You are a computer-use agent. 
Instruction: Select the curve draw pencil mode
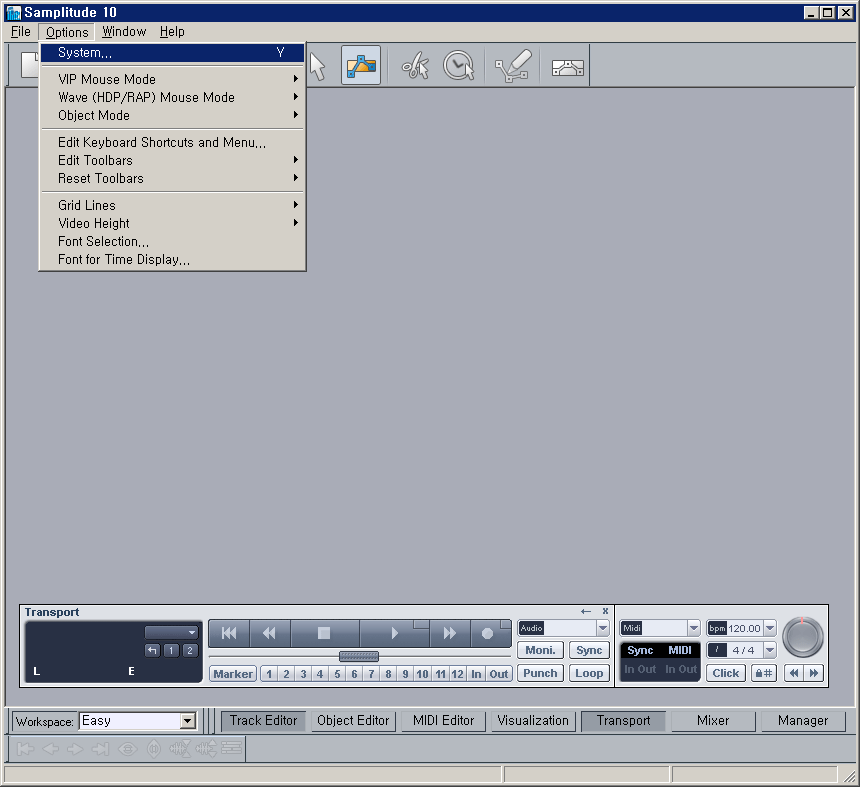tap(513, 66)
